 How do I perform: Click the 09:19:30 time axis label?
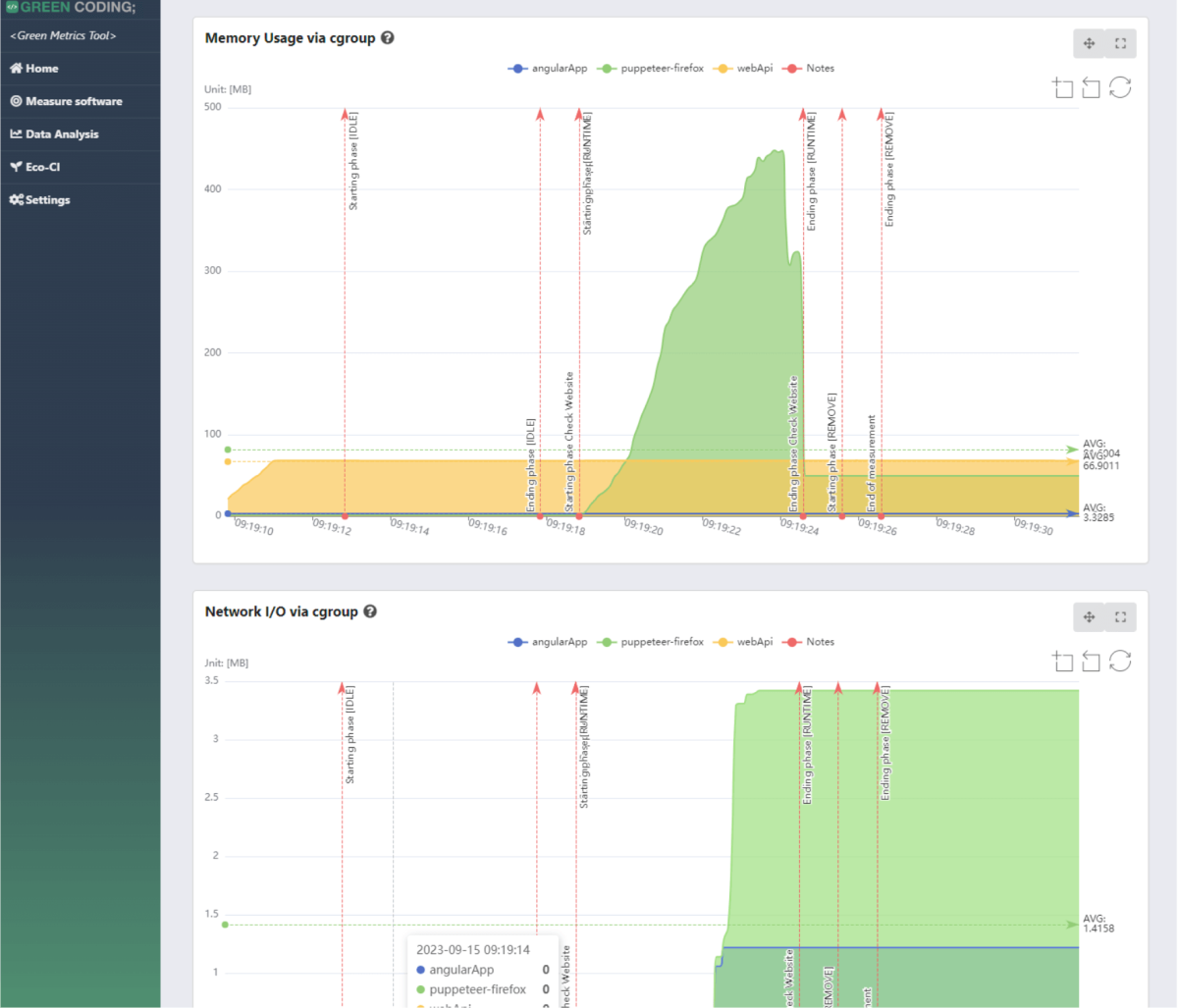click(1034, 527)
